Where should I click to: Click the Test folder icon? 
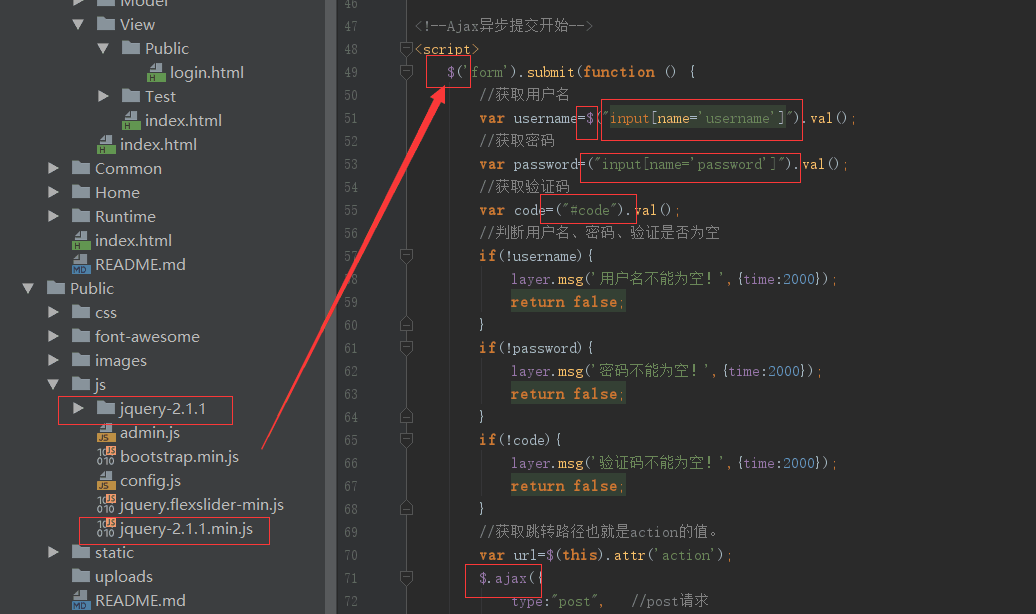[131, 96]
